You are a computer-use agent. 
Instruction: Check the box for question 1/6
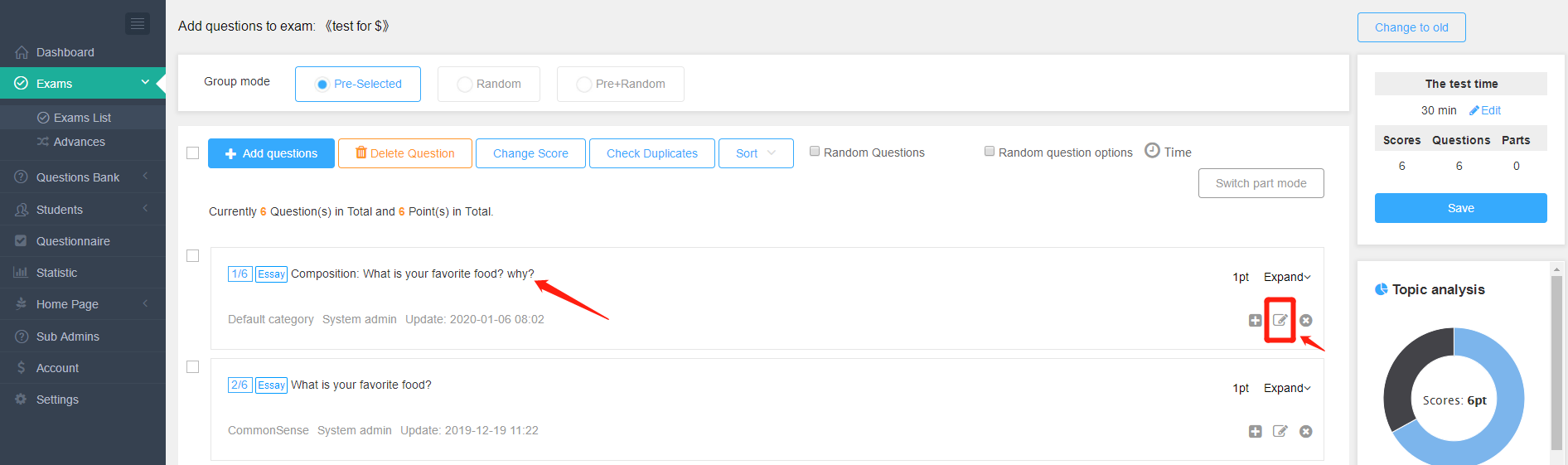tap(193, 256)
